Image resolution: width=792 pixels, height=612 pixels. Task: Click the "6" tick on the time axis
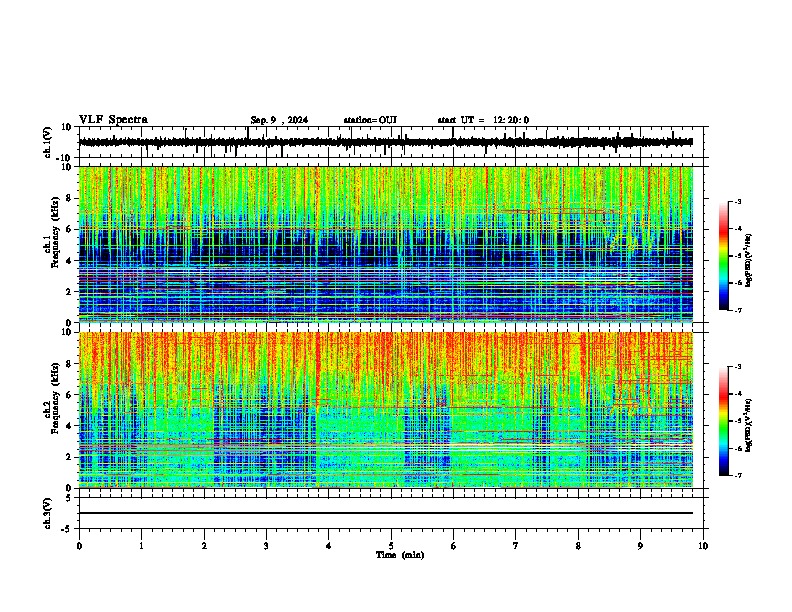pos(454,546)
